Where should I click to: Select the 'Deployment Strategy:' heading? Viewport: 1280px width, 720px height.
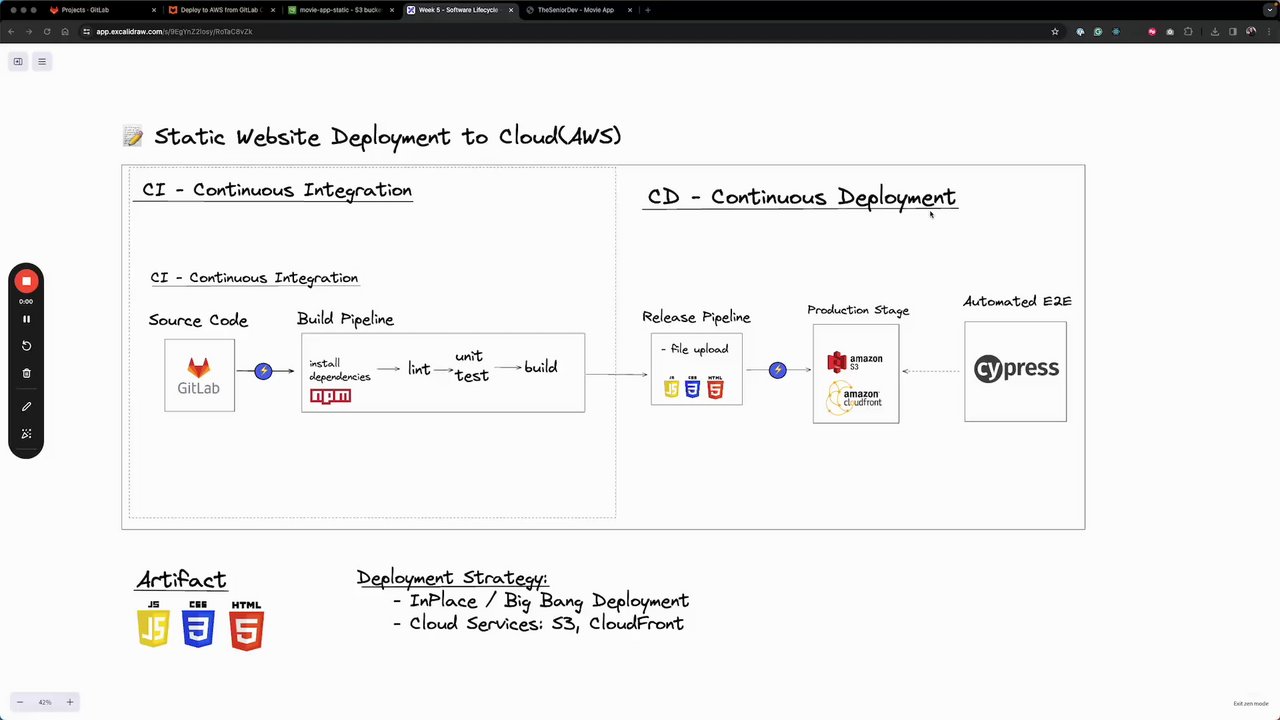point(452,578)
